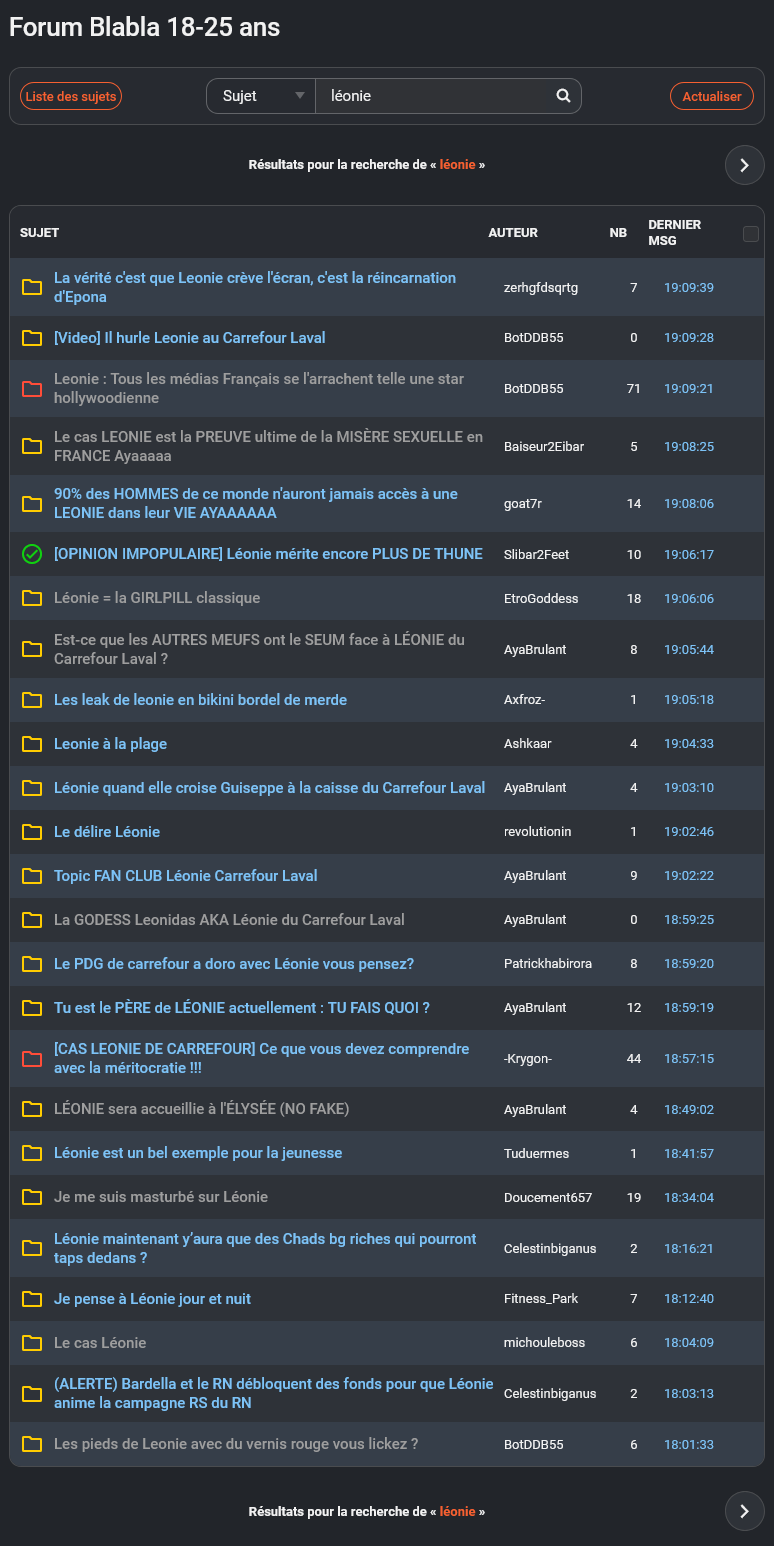
Task: Click folder icon next to 'Le cas Léonie'
Action: click(32, 1343)
